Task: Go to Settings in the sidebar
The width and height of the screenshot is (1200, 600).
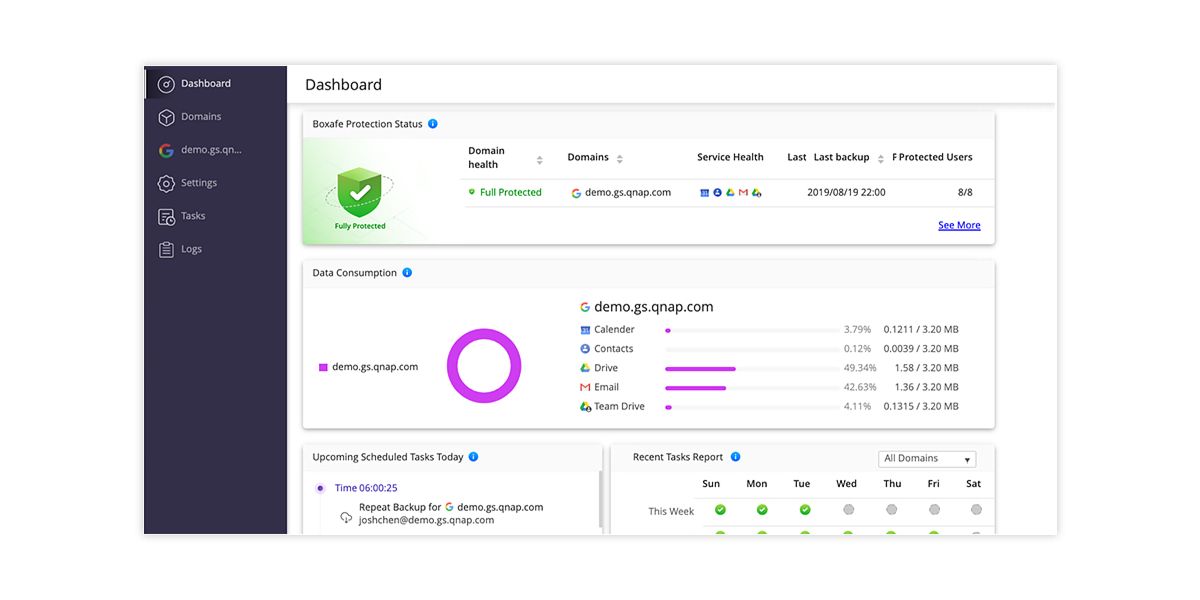Action: coord(198,183)
